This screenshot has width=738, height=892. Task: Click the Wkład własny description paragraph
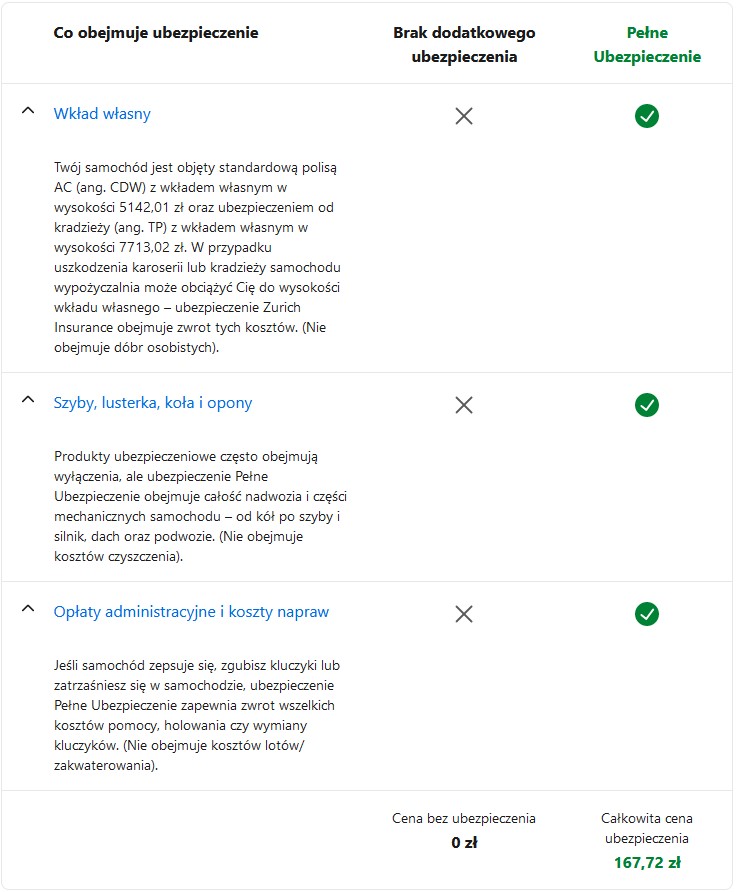pos(197,257)
